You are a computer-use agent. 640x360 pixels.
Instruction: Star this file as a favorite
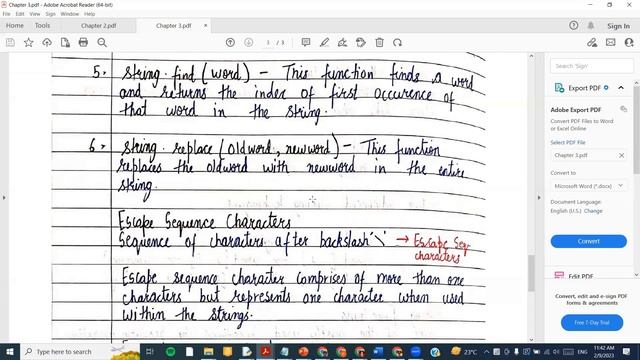pyautogui.click(x=29, y=42)
